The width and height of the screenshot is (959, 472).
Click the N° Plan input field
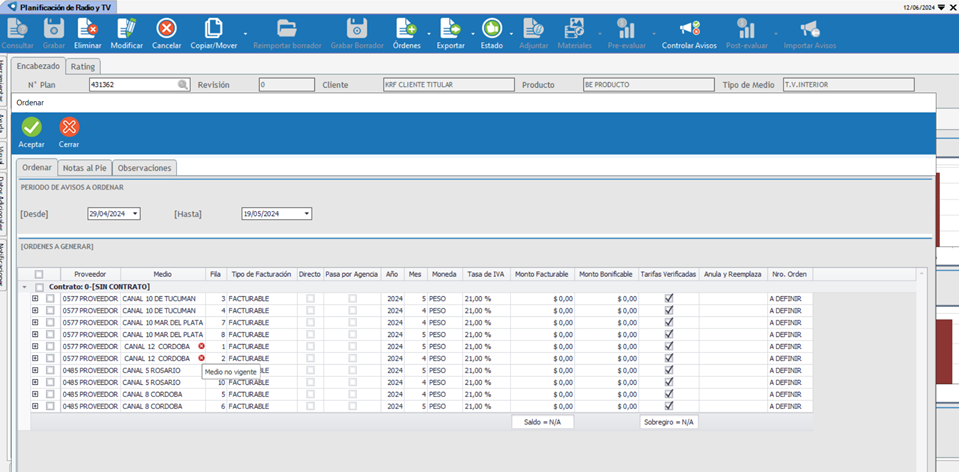139,85
